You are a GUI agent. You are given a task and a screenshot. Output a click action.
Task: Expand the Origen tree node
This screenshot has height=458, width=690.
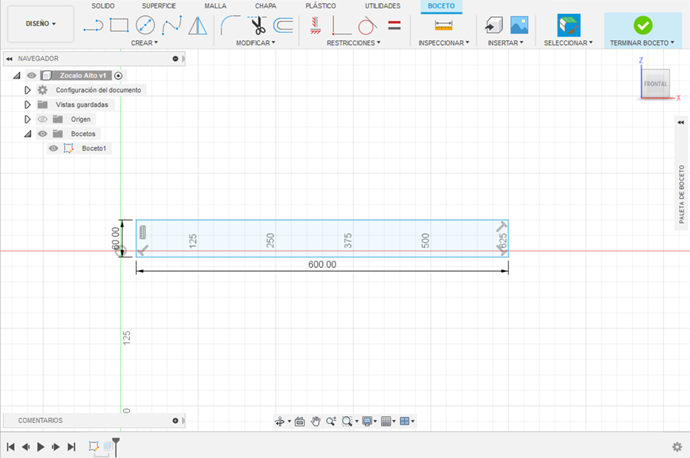27,119
